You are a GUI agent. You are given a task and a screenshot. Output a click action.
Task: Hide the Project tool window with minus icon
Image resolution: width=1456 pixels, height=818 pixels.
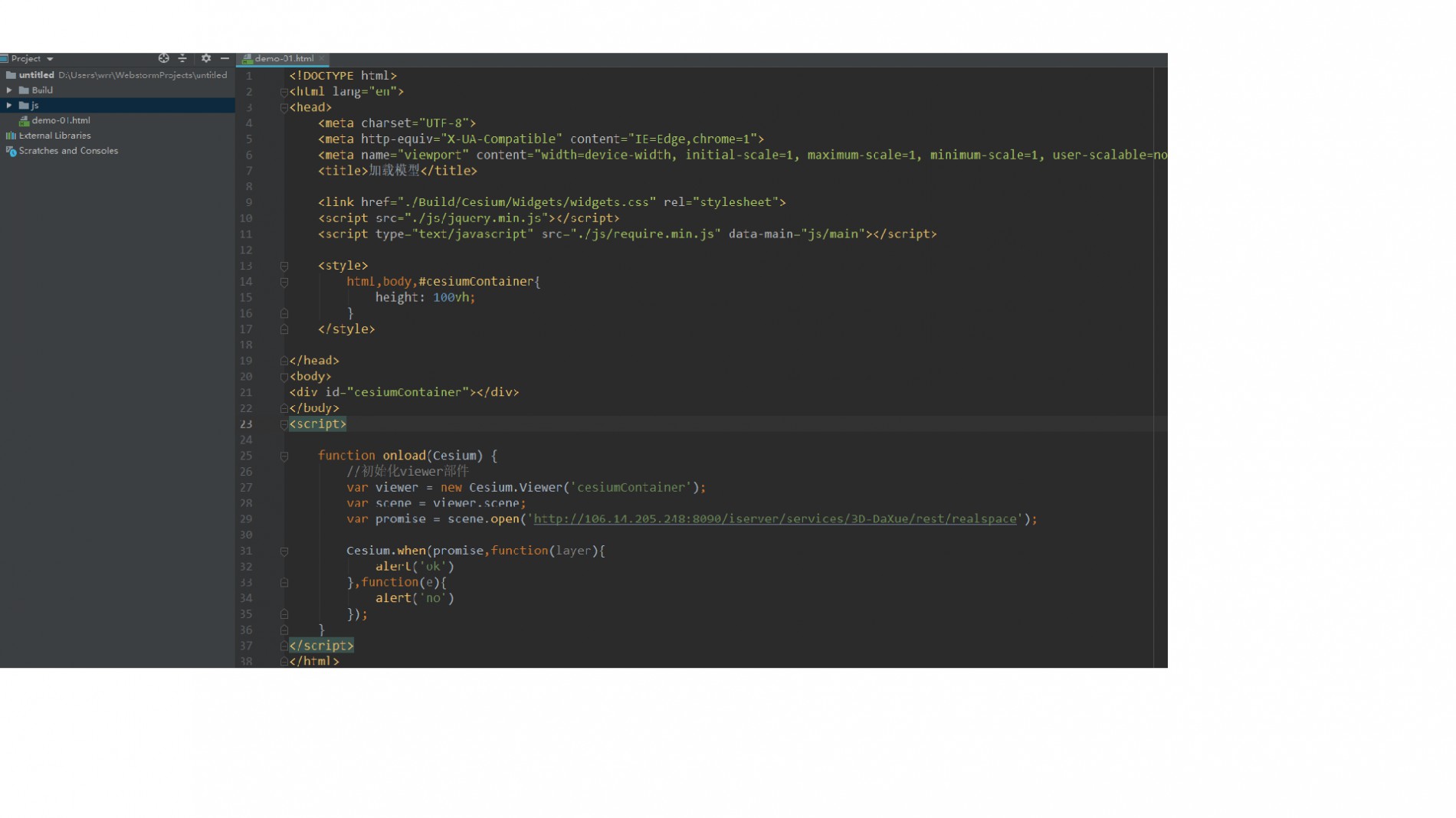click(x=225, y=58)
